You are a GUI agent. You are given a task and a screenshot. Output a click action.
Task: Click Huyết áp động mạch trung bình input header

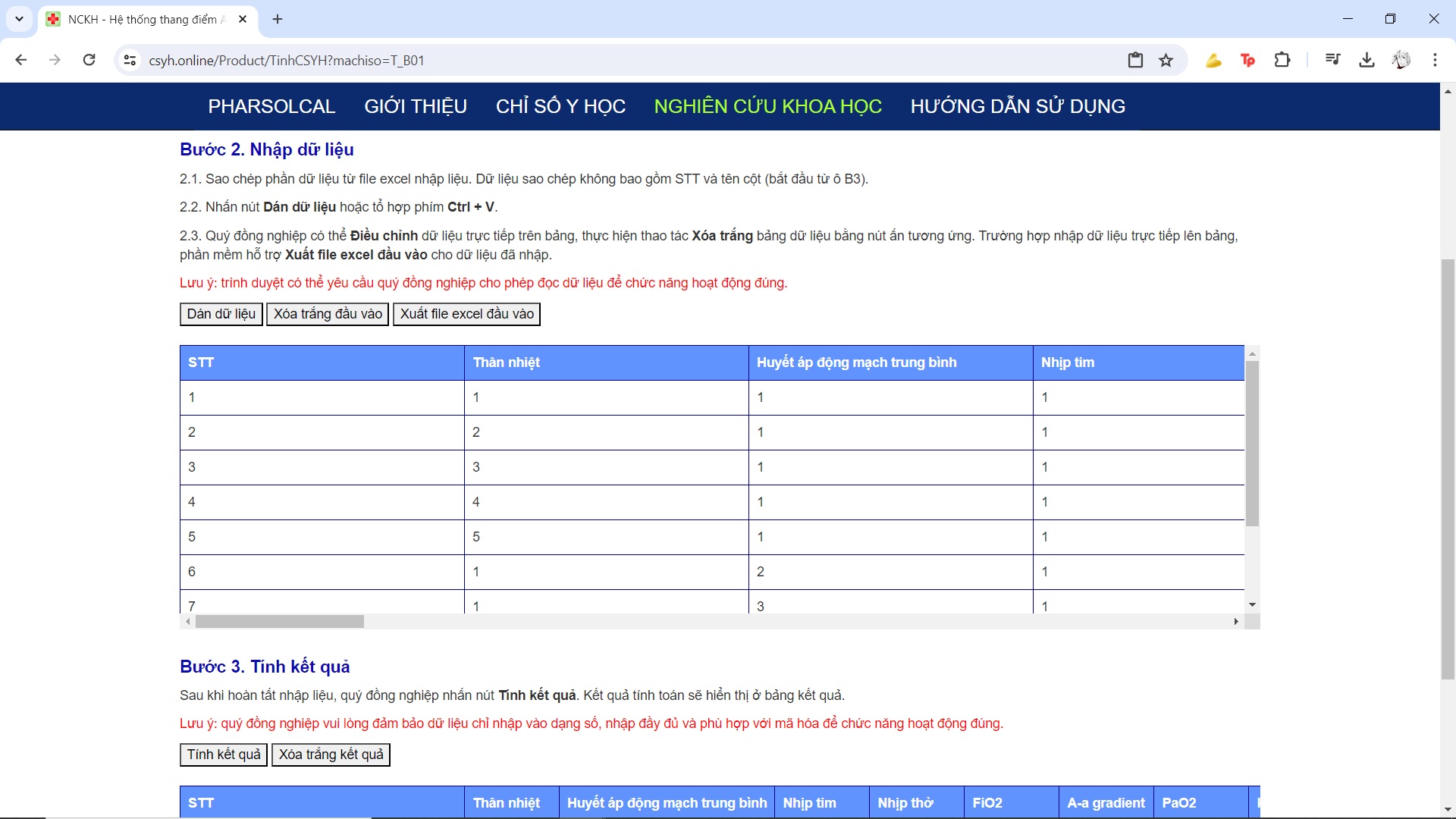point(891,362)
